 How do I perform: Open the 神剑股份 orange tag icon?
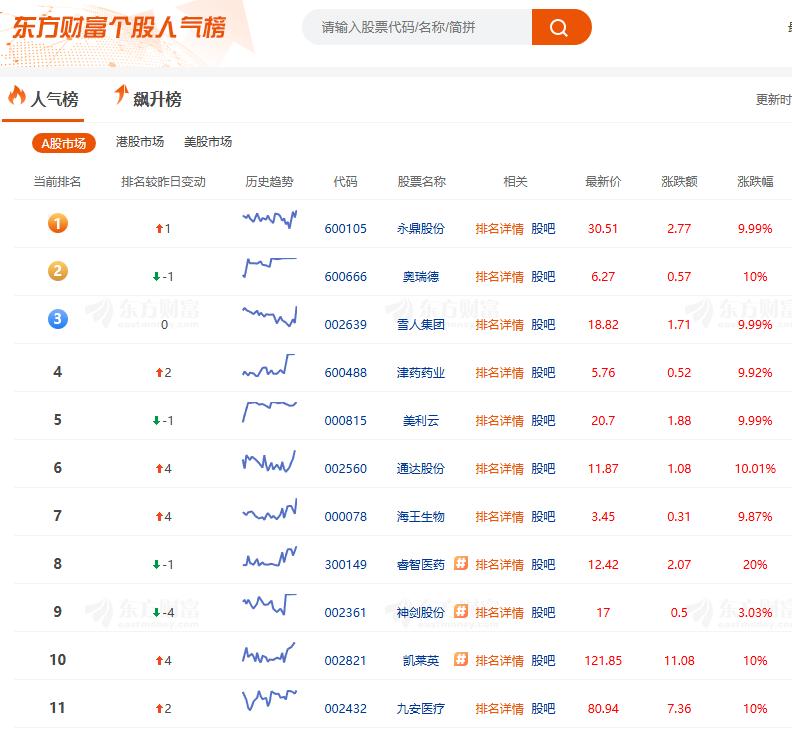click(461, 611)
